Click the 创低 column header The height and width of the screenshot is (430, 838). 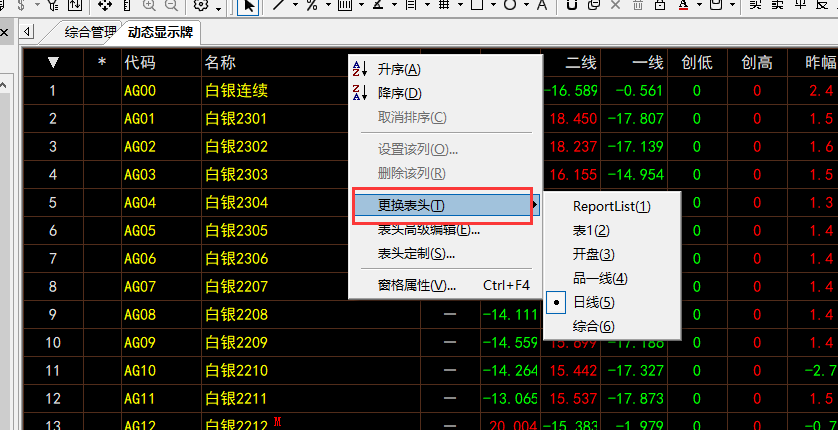coord(697,62)
